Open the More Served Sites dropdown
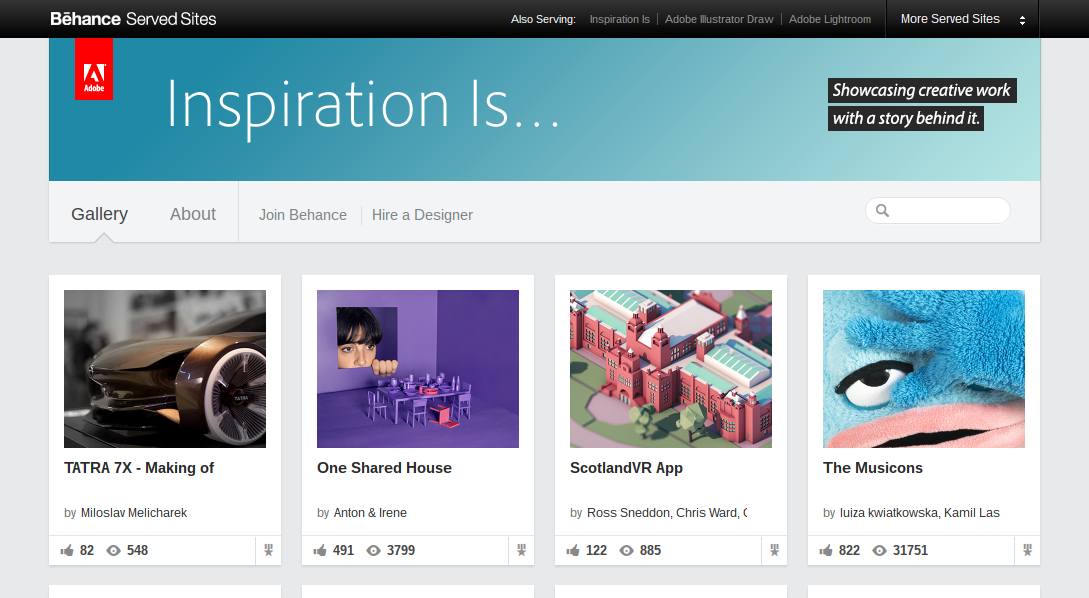The width and height of the screenshot is (1089, 598). click(962, 19)
